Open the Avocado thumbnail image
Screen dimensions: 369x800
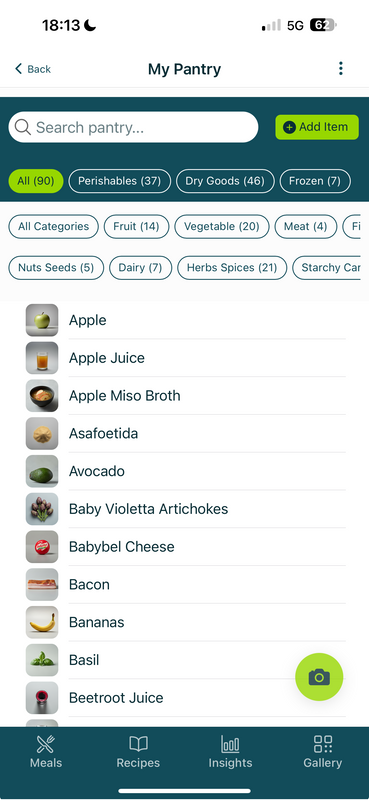42,471
